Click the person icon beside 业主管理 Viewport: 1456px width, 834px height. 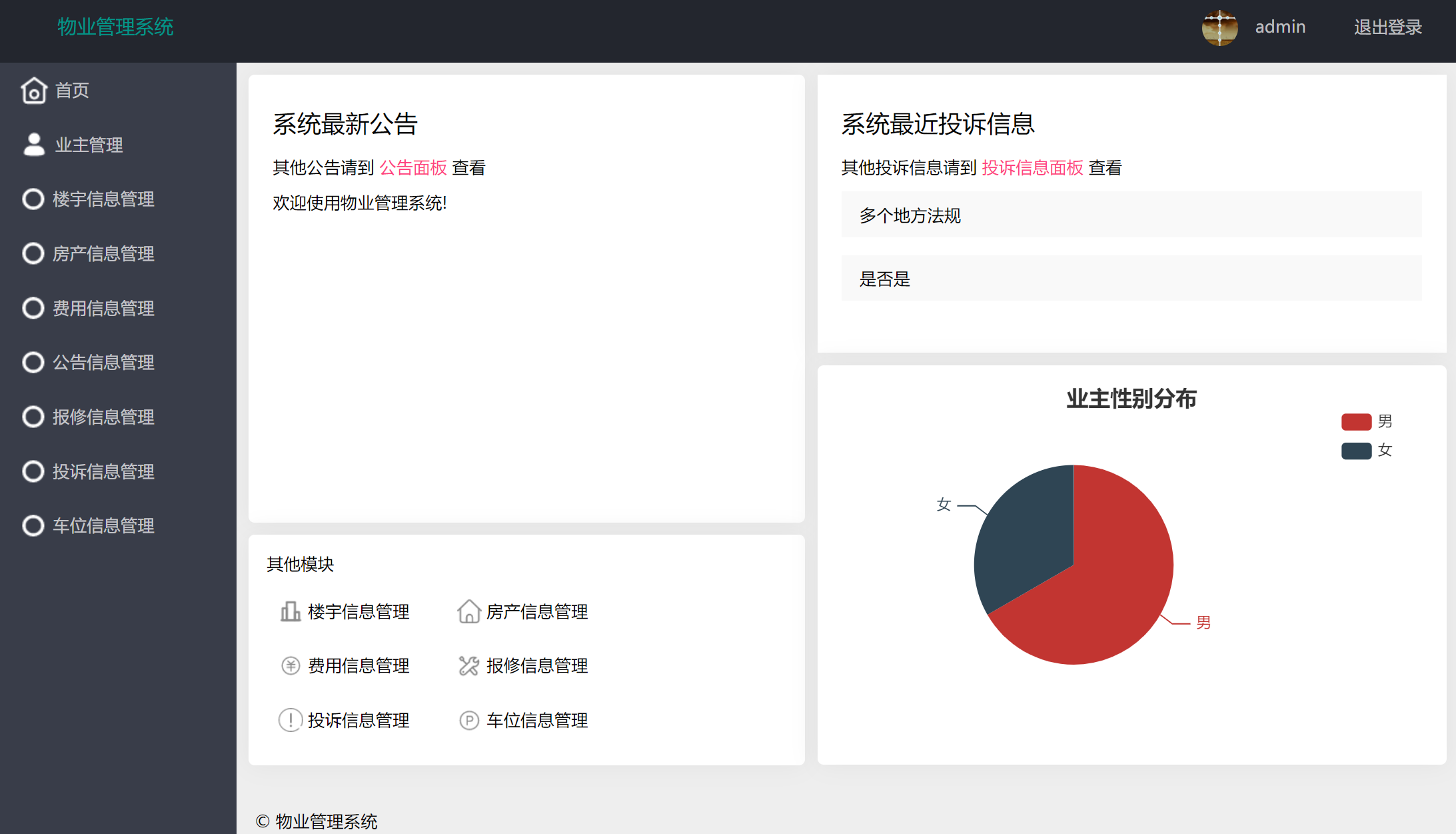(33, 143)
